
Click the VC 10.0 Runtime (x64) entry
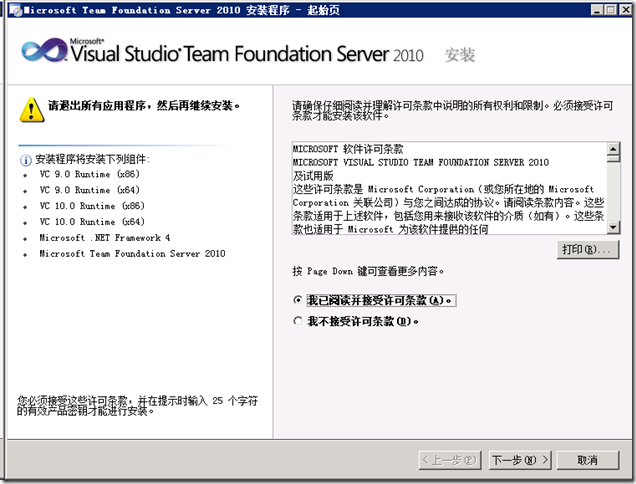point(92,222)
